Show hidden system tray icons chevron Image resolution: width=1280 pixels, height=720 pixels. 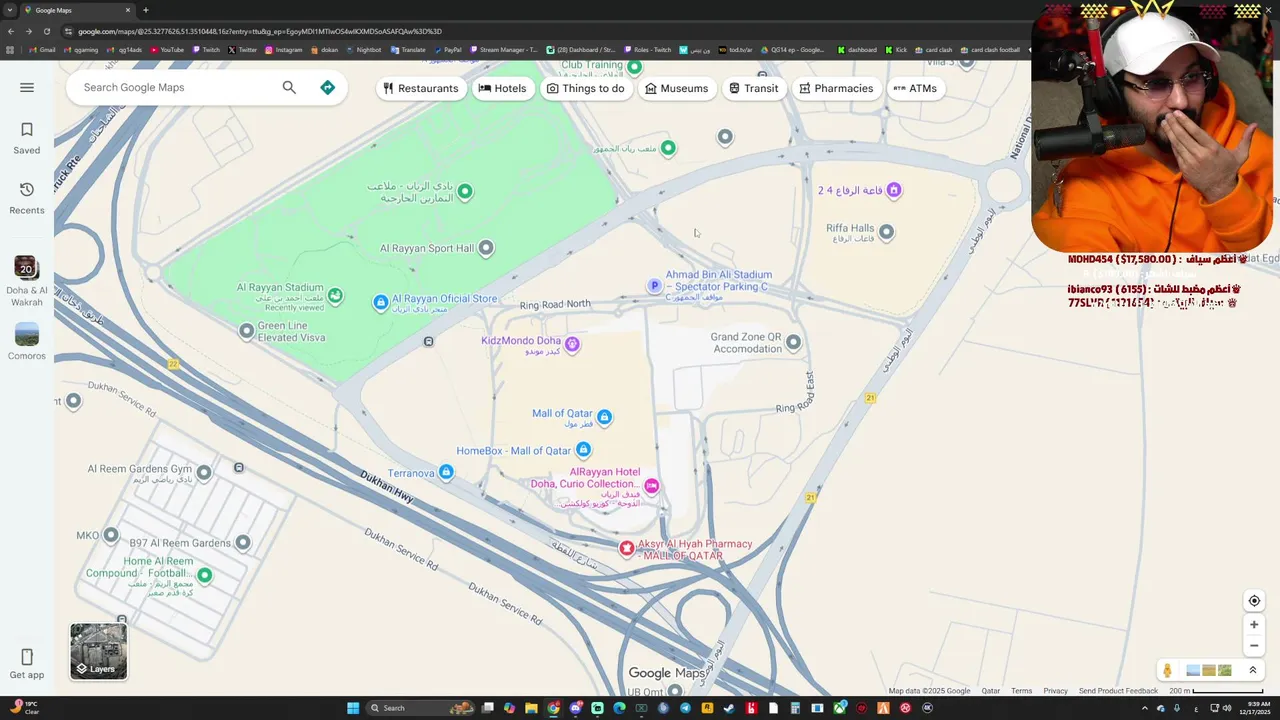coord(1145,708)
